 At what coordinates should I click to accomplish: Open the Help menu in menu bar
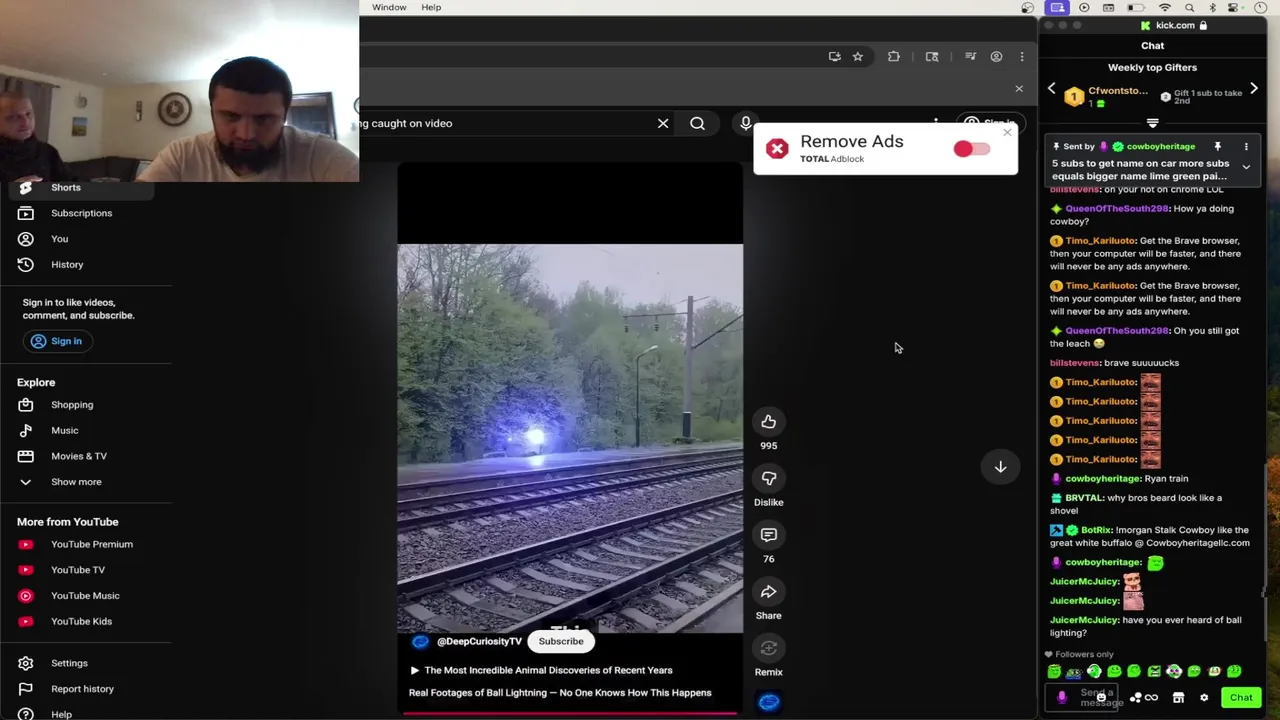[x=431, y=7]
